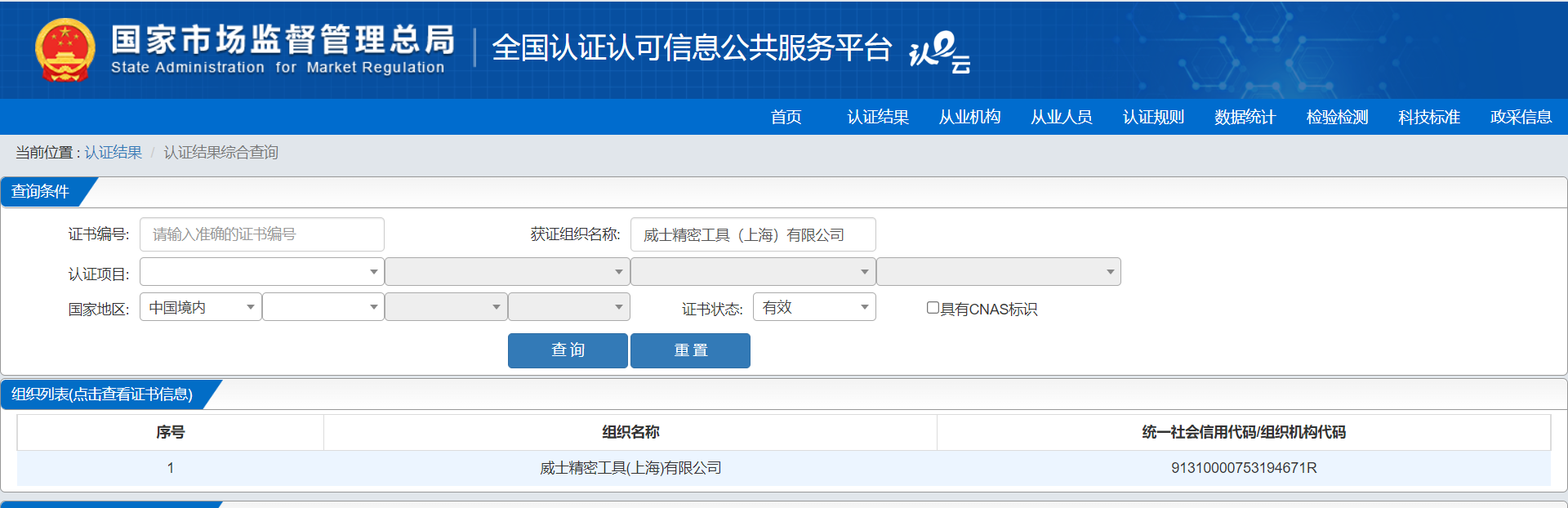Image resolution: width=1568 pixels, height=508 pixels.
Task: Select 从业人员 in navigation bar
Action: click(1061, 117)
